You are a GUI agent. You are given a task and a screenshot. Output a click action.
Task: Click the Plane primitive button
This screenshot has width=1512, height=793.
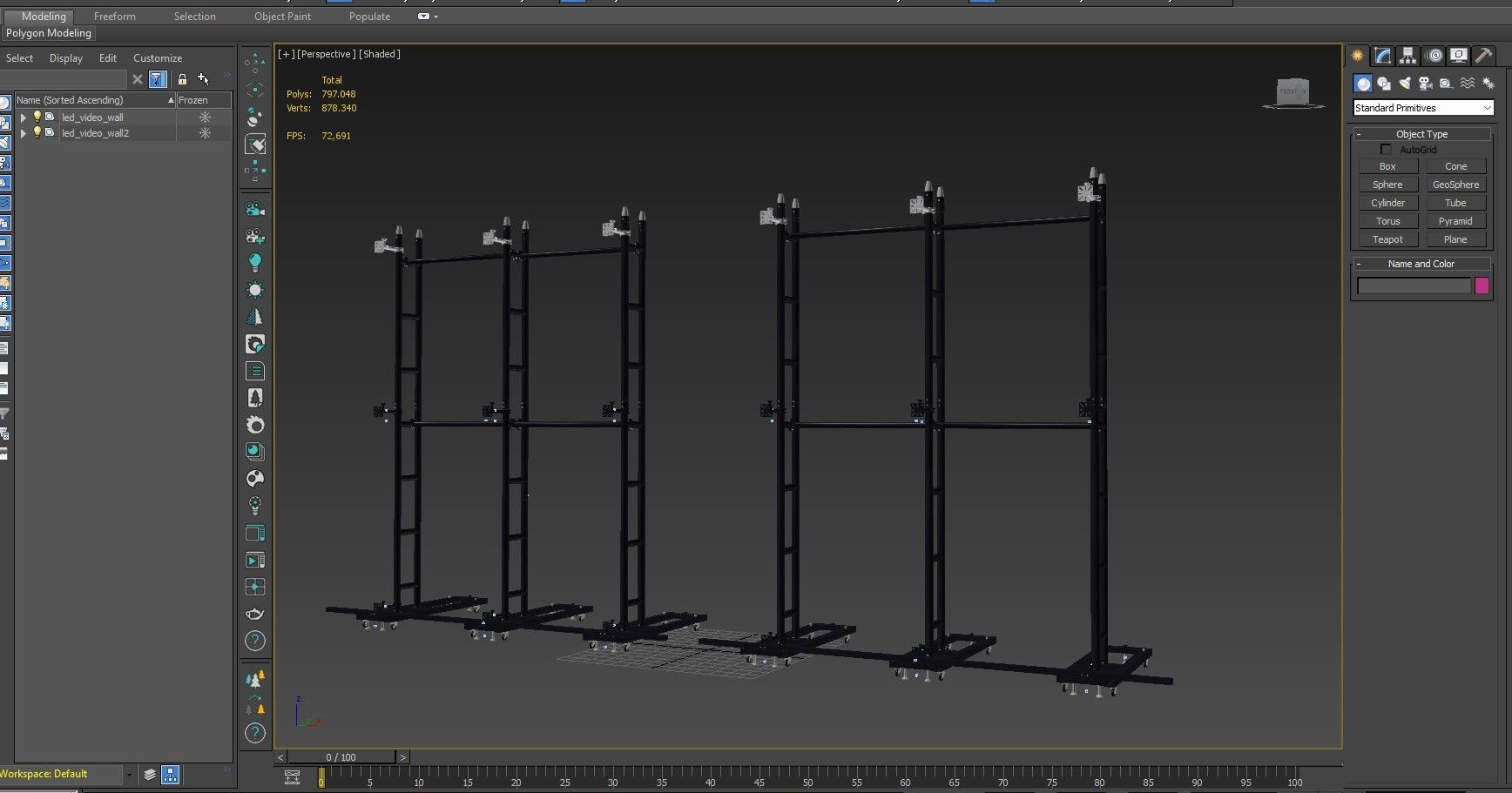pos(1455,239)
